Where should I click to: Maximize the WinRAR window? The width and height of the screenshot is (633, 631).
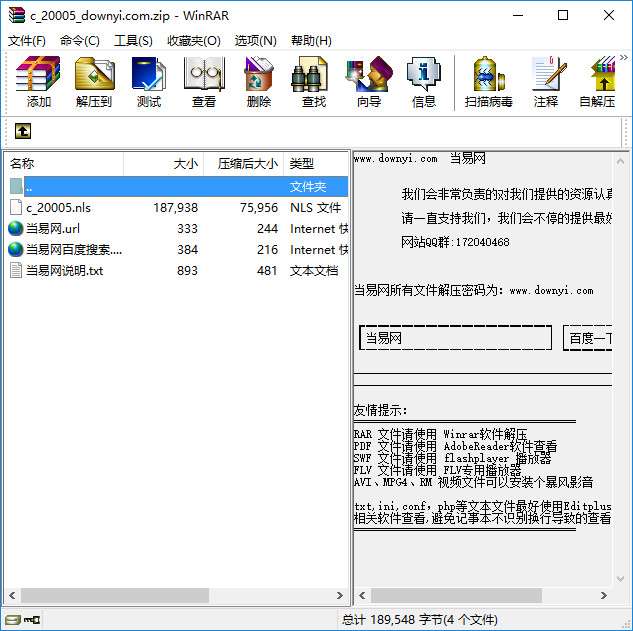pos(563,15)
